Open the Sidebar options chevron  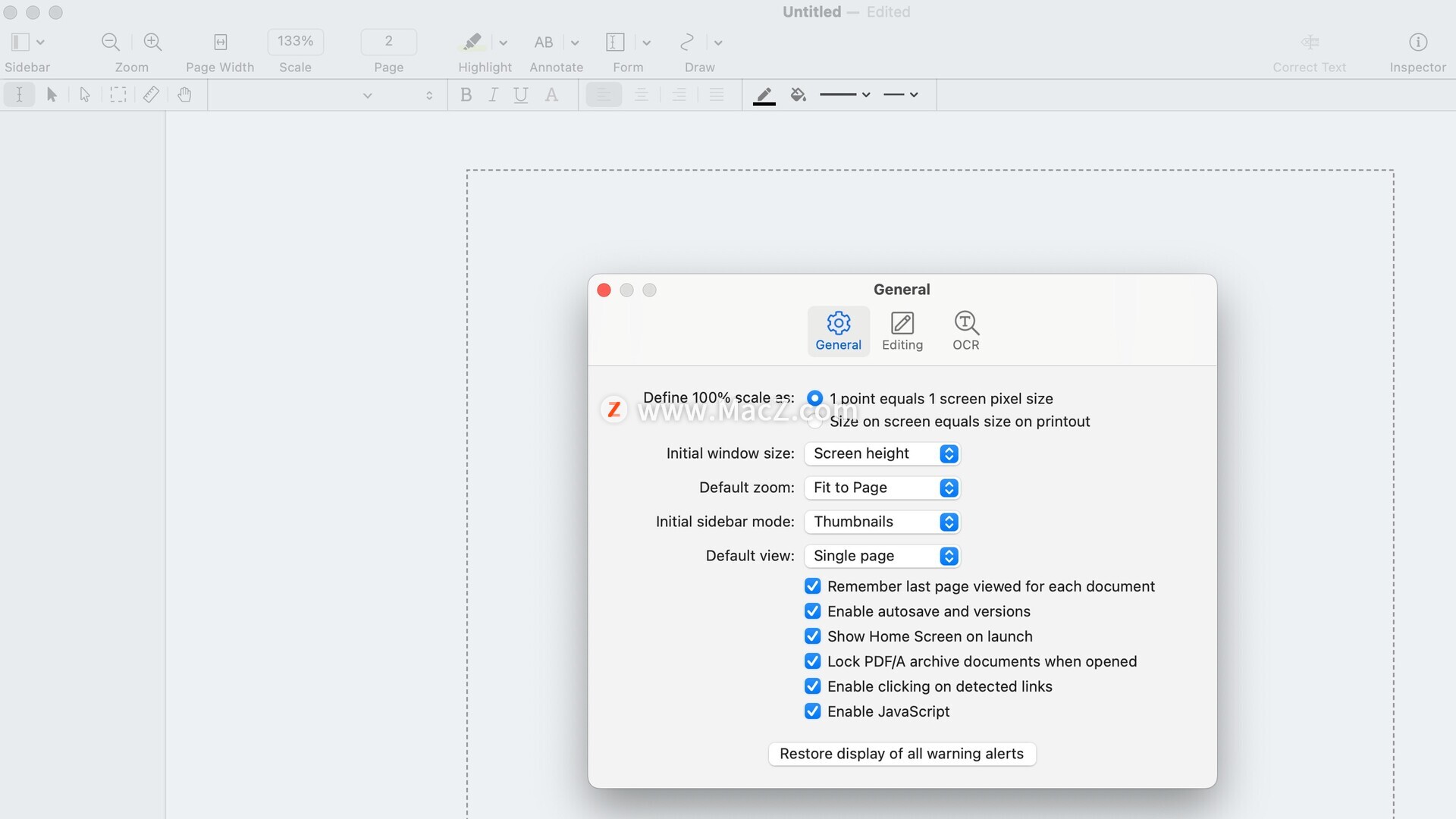(41, 42)
